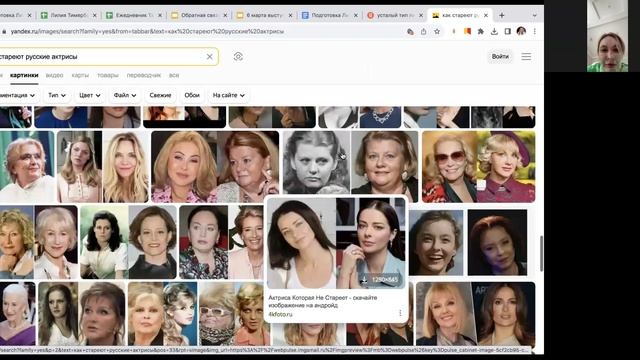Viewport: 640px width, 360px height.
Task: Open the 4kfoto.ru source link
Action: (x=280, y=314)
